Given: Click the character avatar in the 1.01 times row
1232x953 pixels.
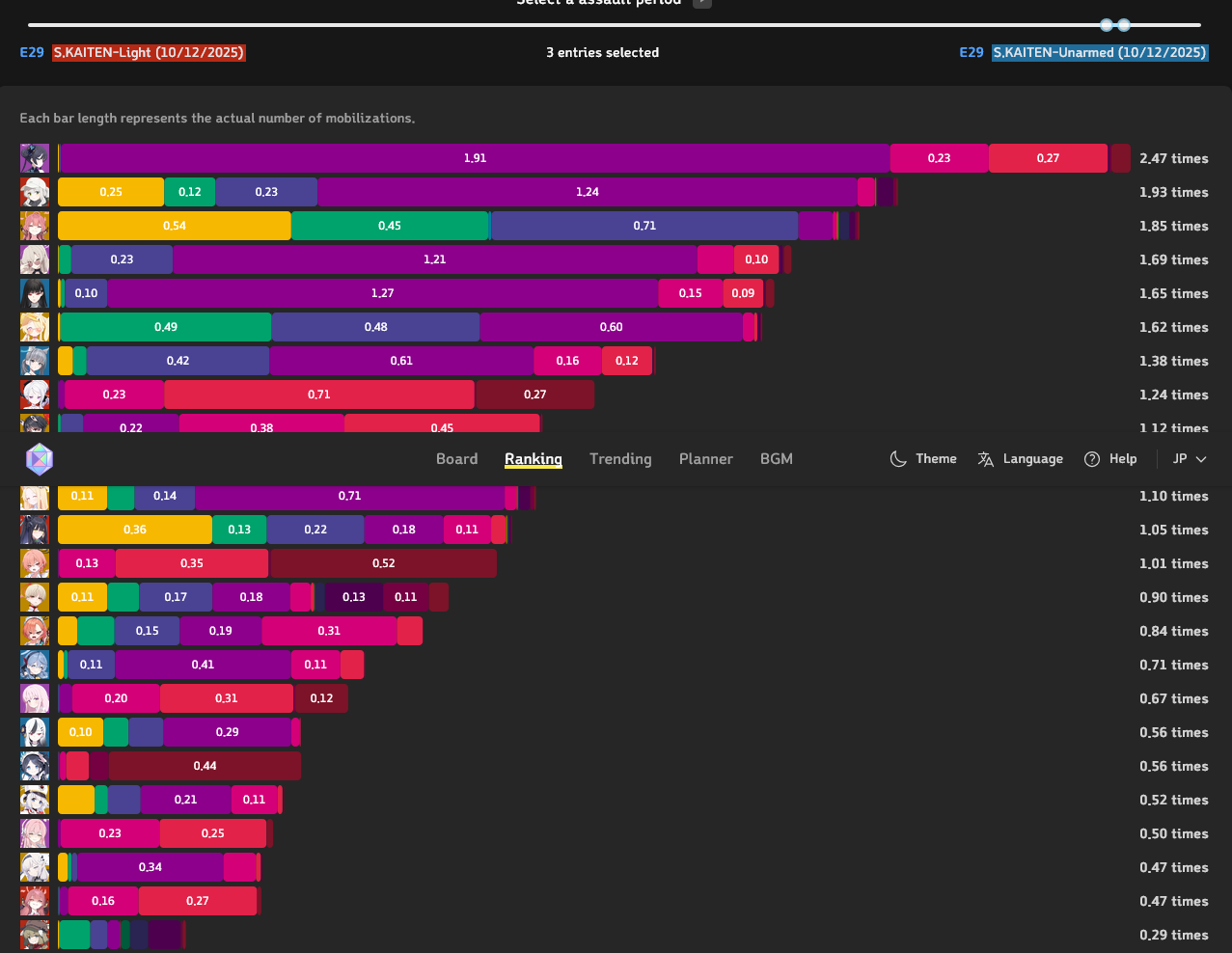Looking at the screenshot, I should tap(35, 563).
